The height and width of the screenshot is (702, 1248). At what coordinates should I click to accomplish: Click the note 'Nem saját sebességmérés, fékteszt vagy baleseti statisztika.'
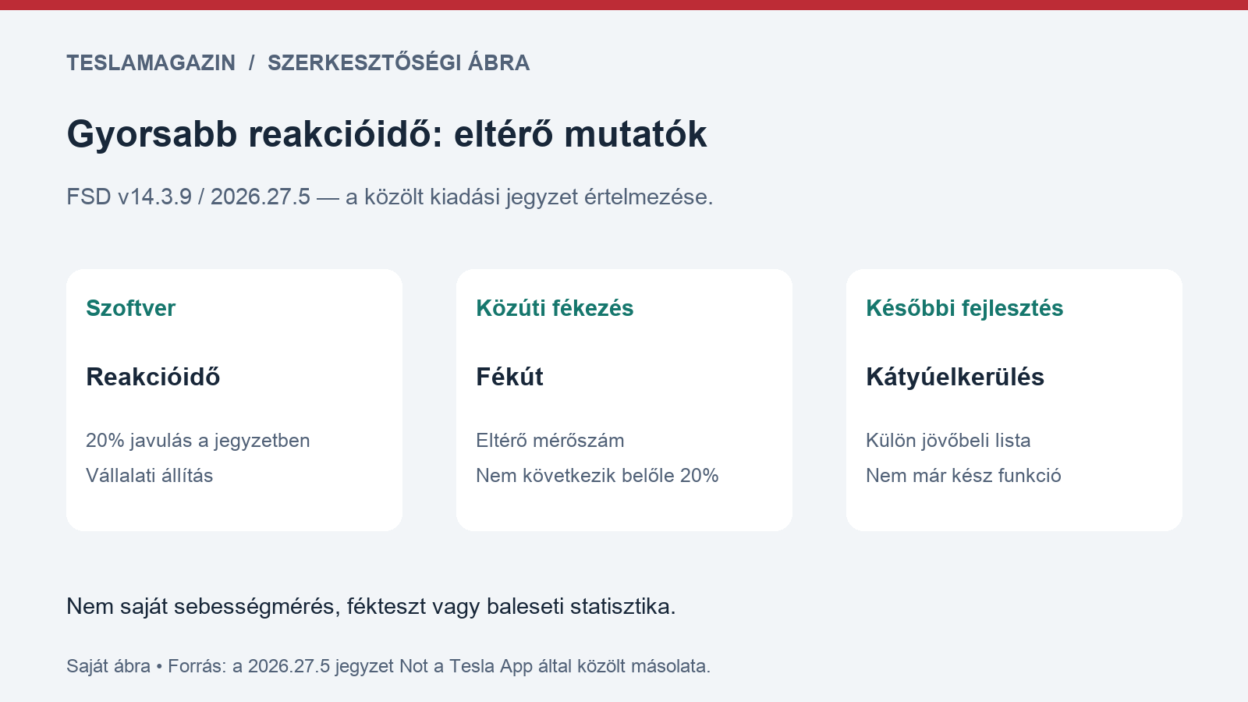point(371,606)
